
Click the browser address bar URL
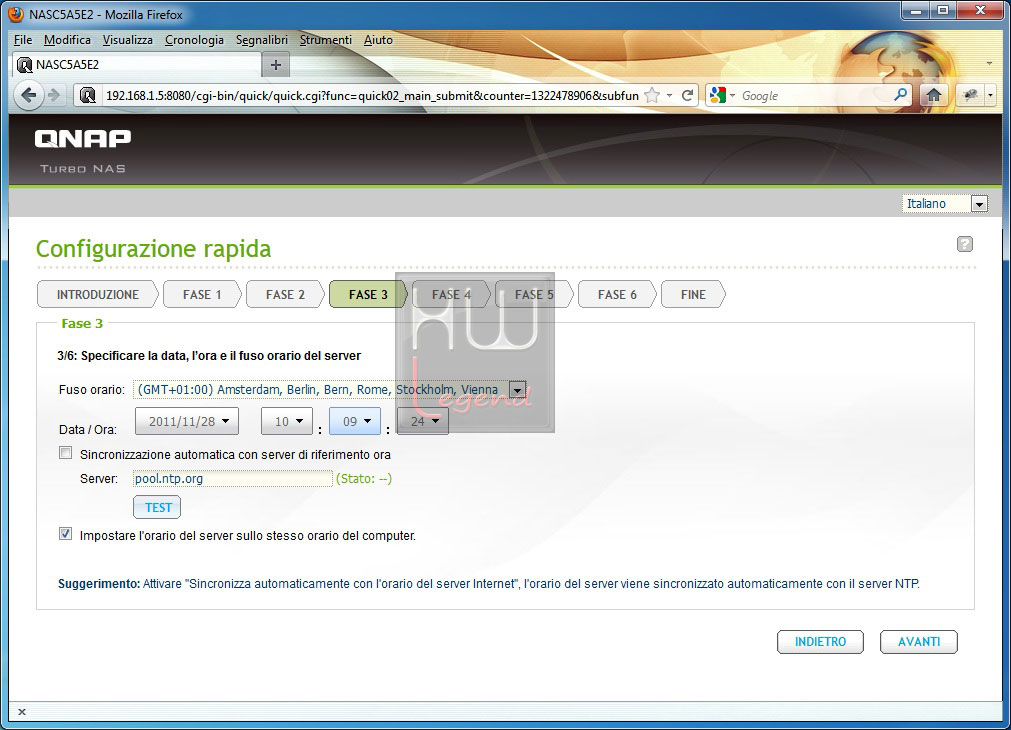point(372,95)
